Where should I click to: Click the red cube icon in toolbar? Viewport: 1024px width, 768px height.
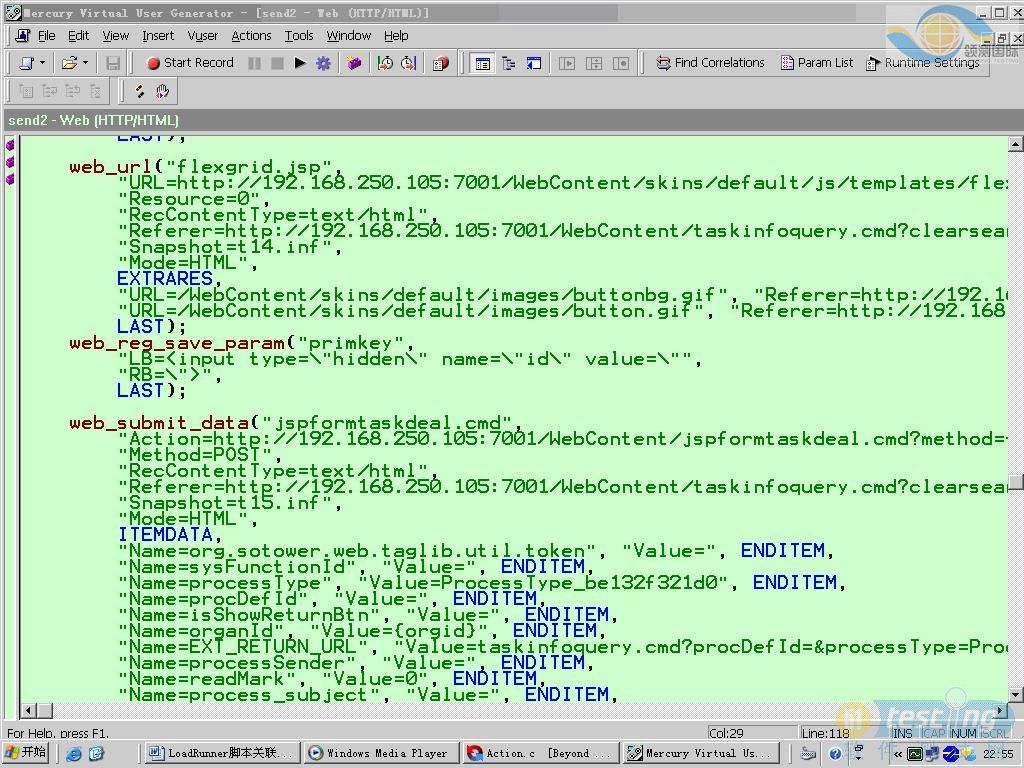pyautogui.click(x=441, y=63)
